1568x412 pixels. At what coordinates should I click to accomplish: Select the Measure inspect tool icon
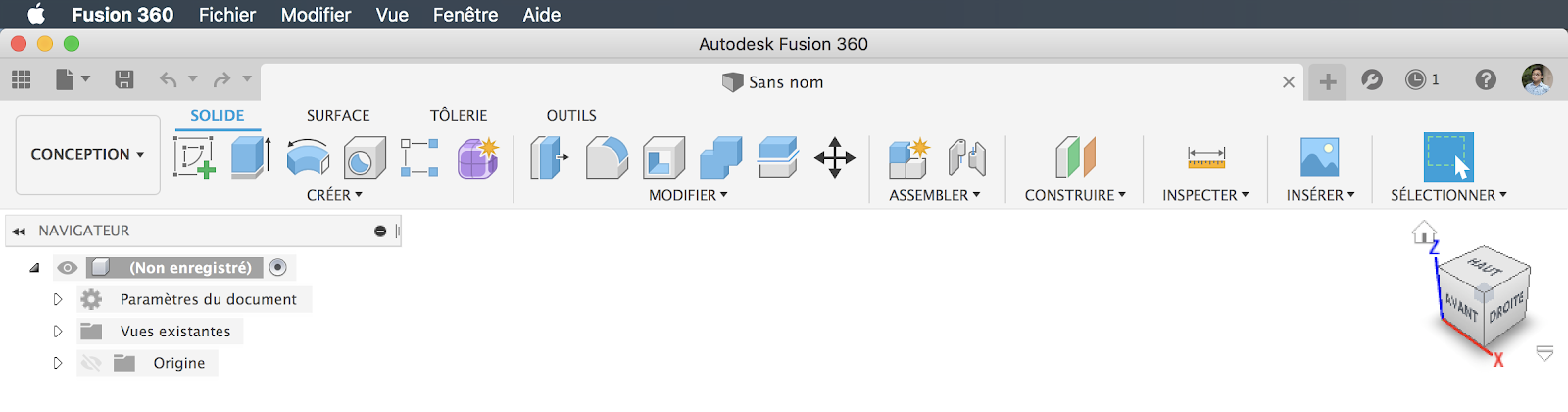pyautogui.click(x=1206, y=157)
